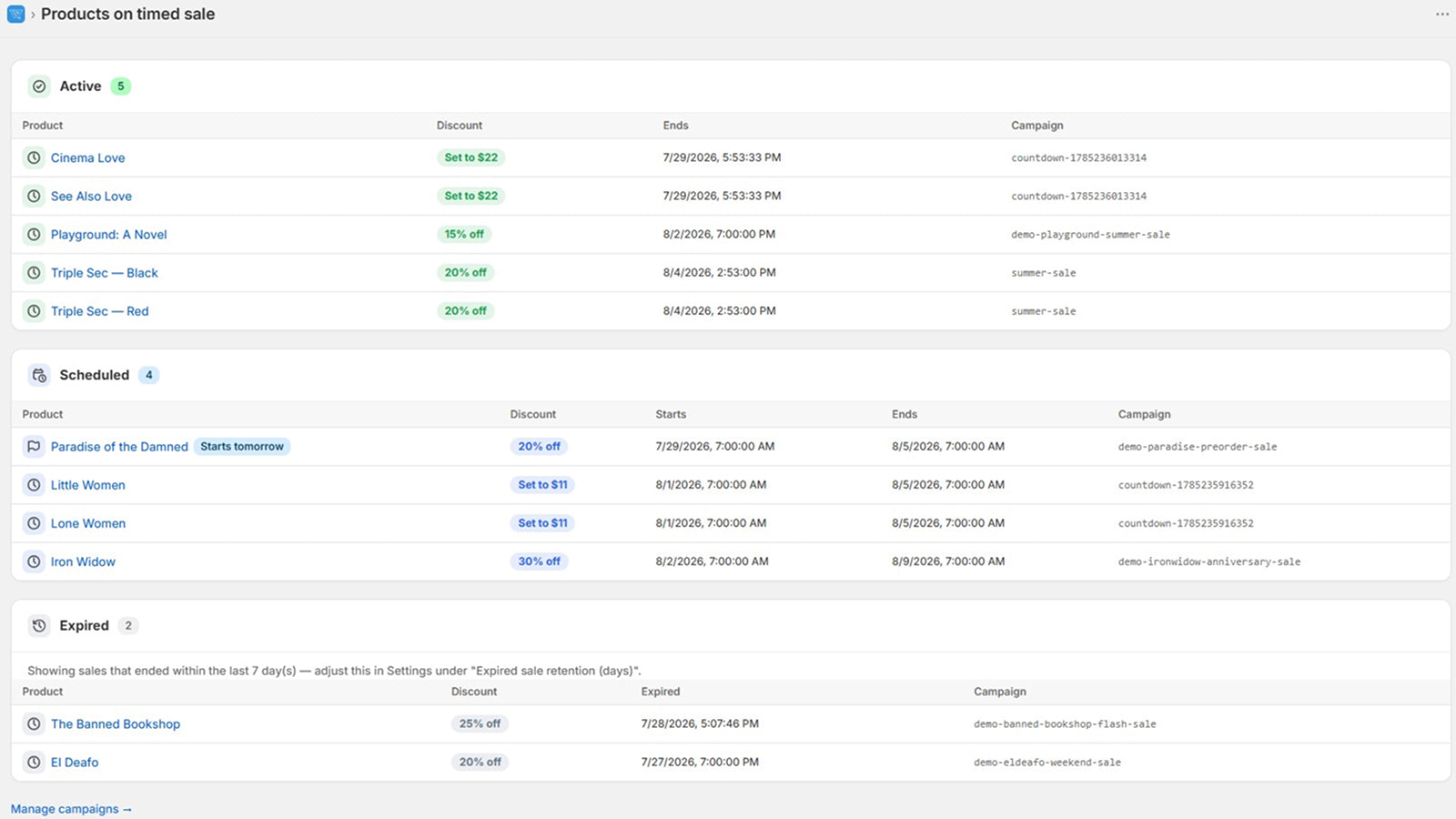Open the three-dot more options menu
The width and height of the screenshot is (1456, 819).
[1441, 14]
